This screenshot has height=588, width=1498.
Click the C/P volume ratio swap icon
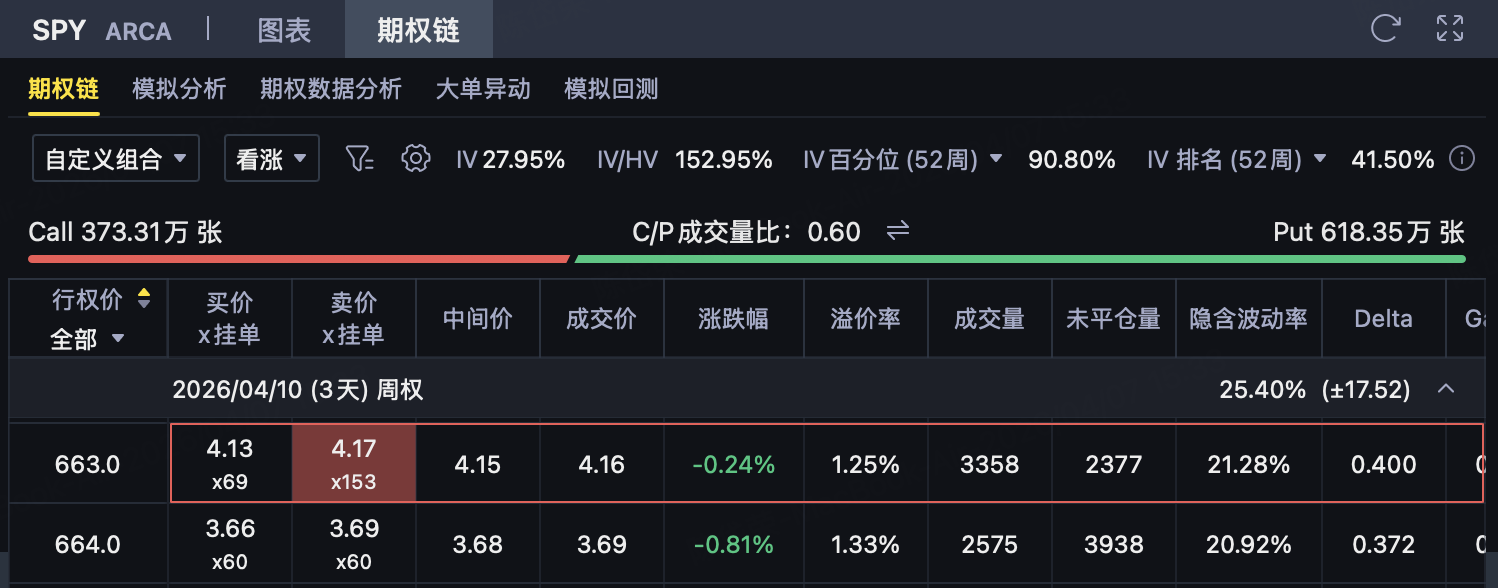click(897, 231)
